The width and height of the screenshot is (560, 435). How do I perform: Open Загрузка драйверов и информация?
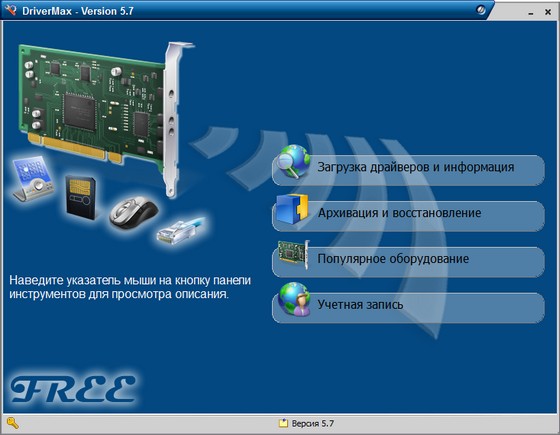coord(409,170)
